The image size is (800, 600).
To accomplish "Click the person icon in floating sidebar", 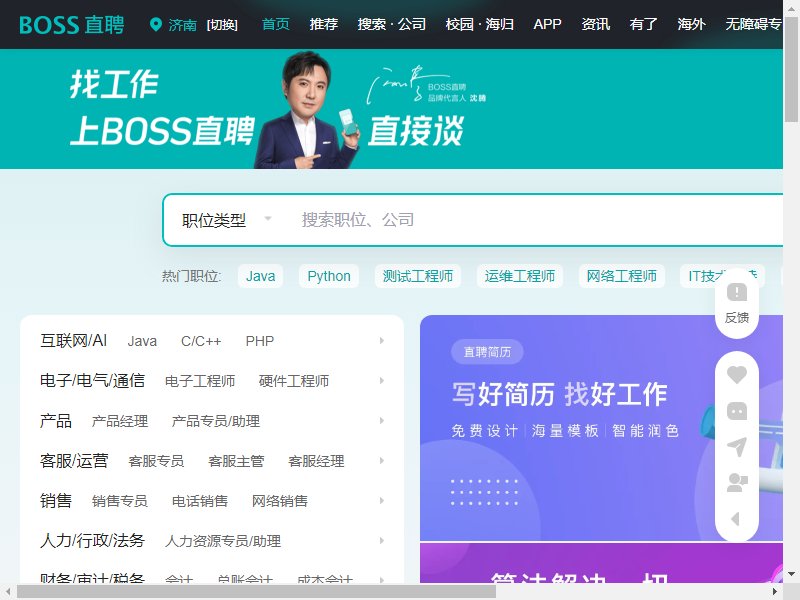I will (737, 483).
